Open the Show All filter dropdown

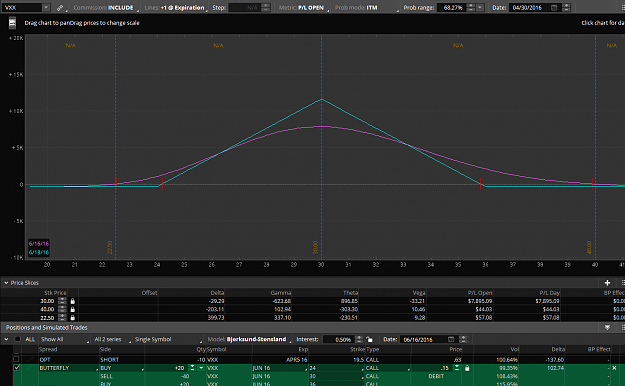(65, 339)
